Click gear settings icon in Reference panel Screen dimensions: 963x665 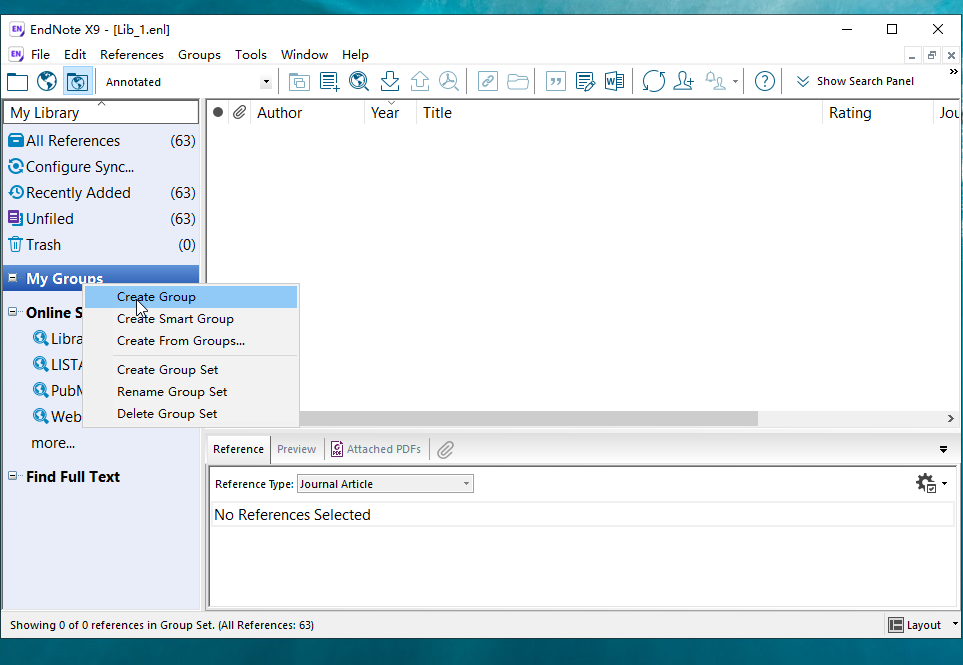click(926, 483)
